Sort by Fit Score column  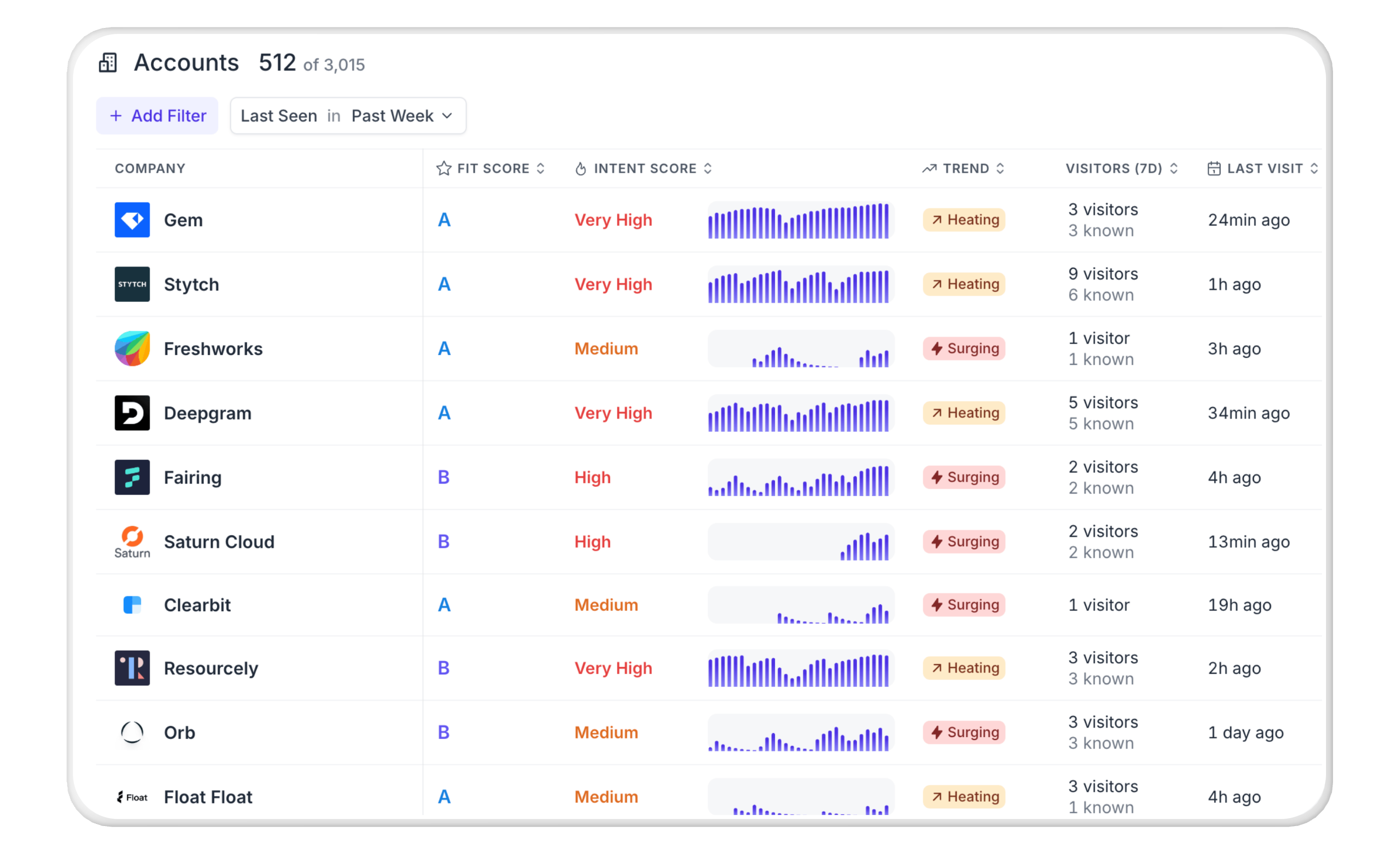click(540, 169)
